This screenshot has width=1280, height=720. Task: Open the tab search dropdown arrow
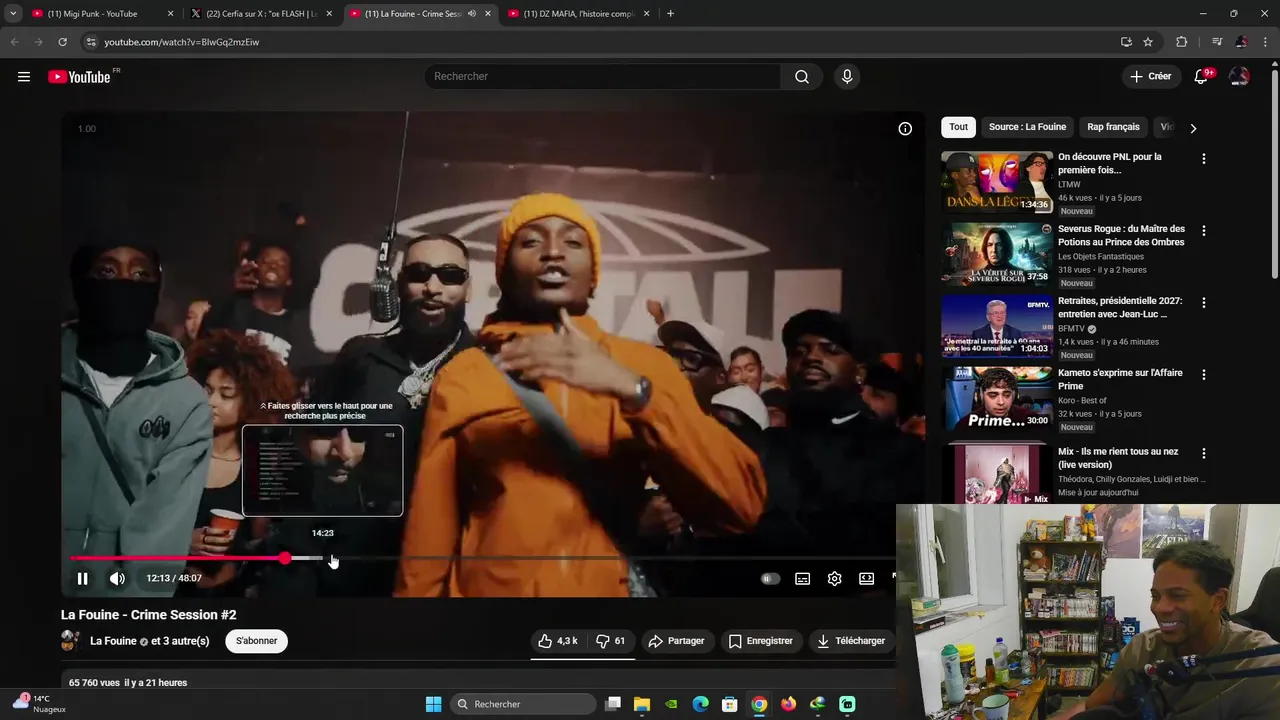(x=13, y=14)
